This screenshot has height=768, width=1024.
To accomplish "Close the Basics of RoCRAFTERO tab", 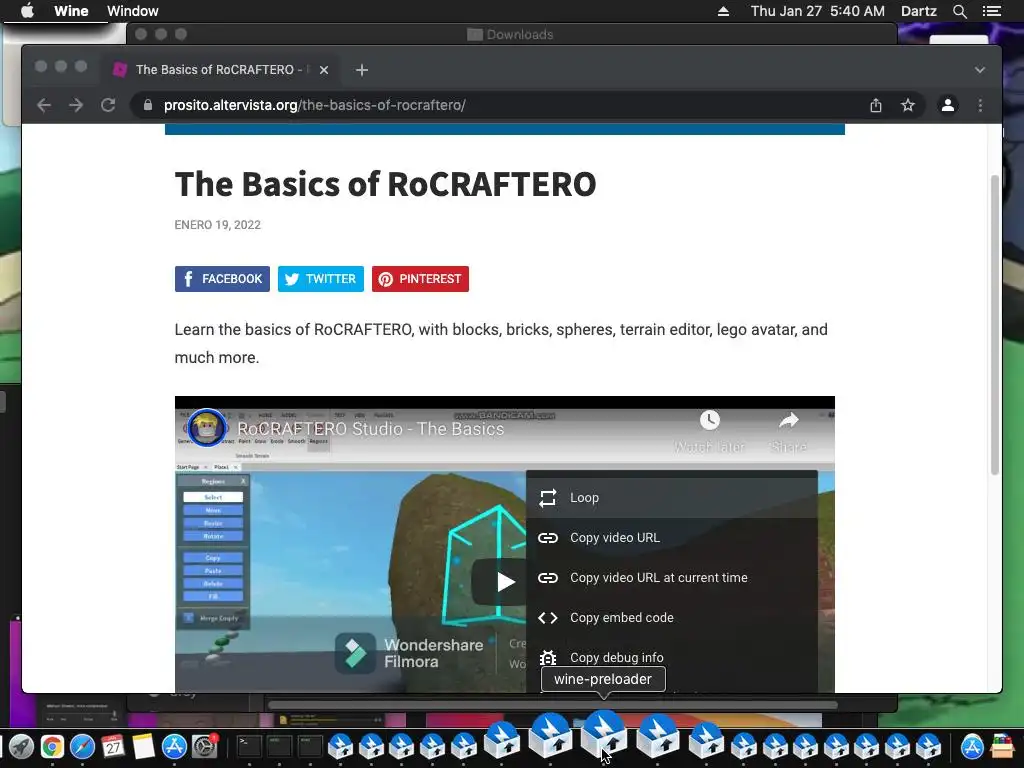I will (x=324, y=70).
